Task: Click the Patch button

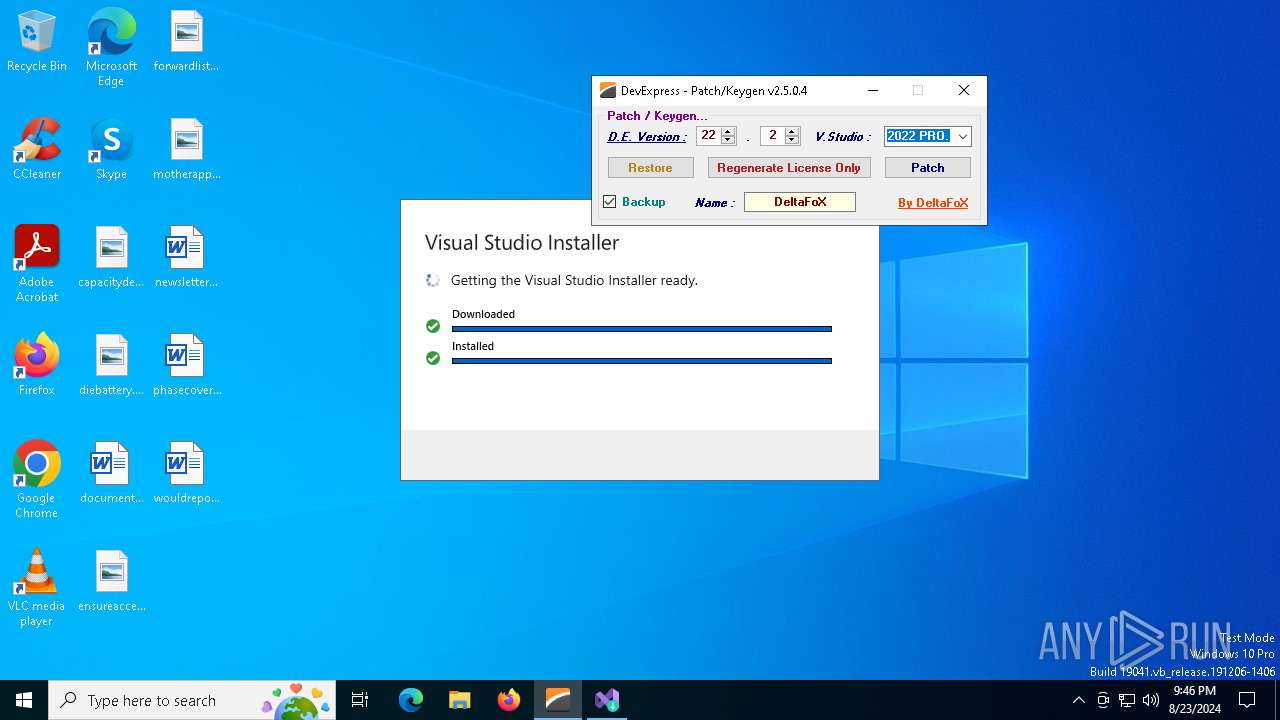Action: tap(927, 168)
